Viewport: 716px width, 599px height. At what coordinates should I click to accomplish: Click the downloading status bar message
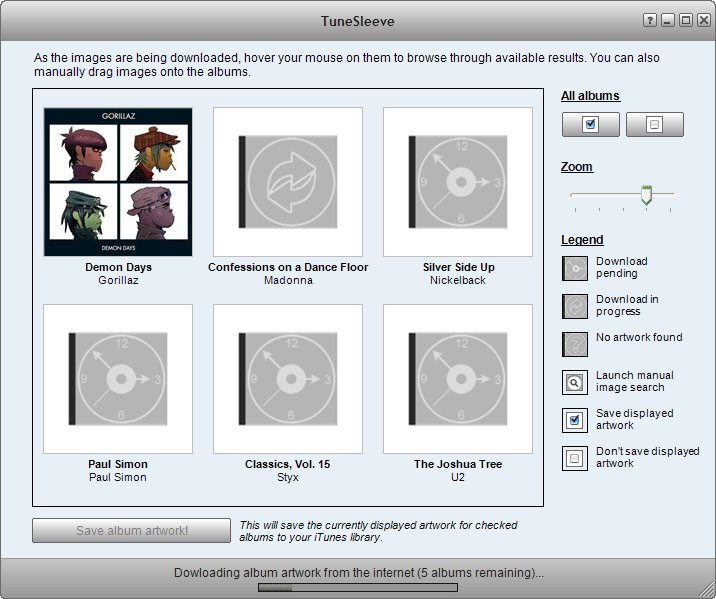coord(358,573)
